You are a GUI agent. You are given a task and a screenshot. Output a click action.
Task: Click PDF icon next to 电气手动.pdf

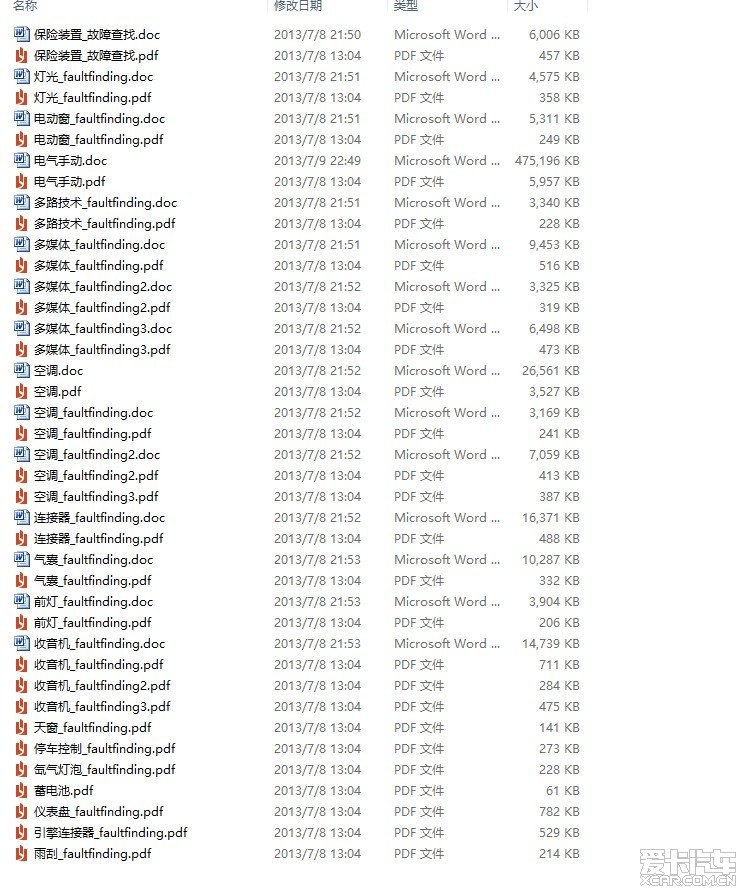tap(22, 181)
